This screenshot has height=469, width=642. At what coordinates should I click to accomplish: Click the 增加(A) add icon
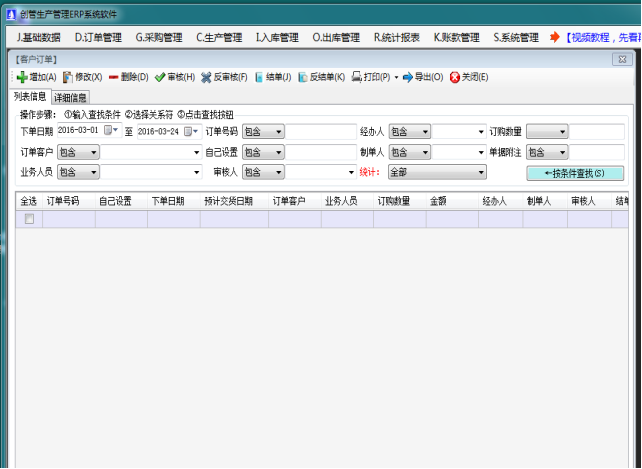(x=22, y=77)
